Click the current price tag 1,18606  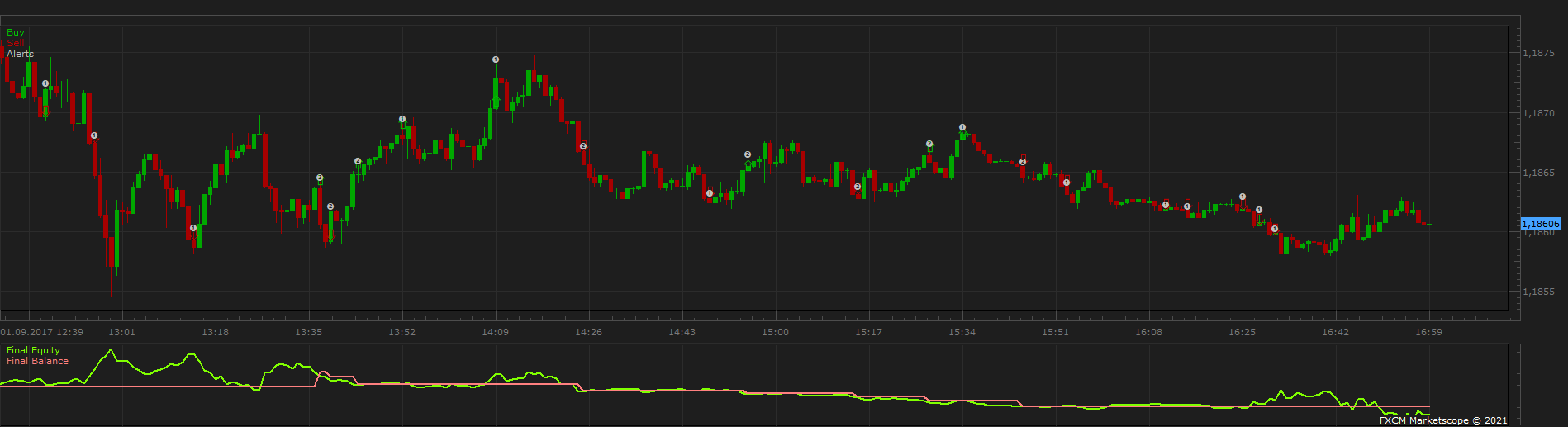(1541, 224)
